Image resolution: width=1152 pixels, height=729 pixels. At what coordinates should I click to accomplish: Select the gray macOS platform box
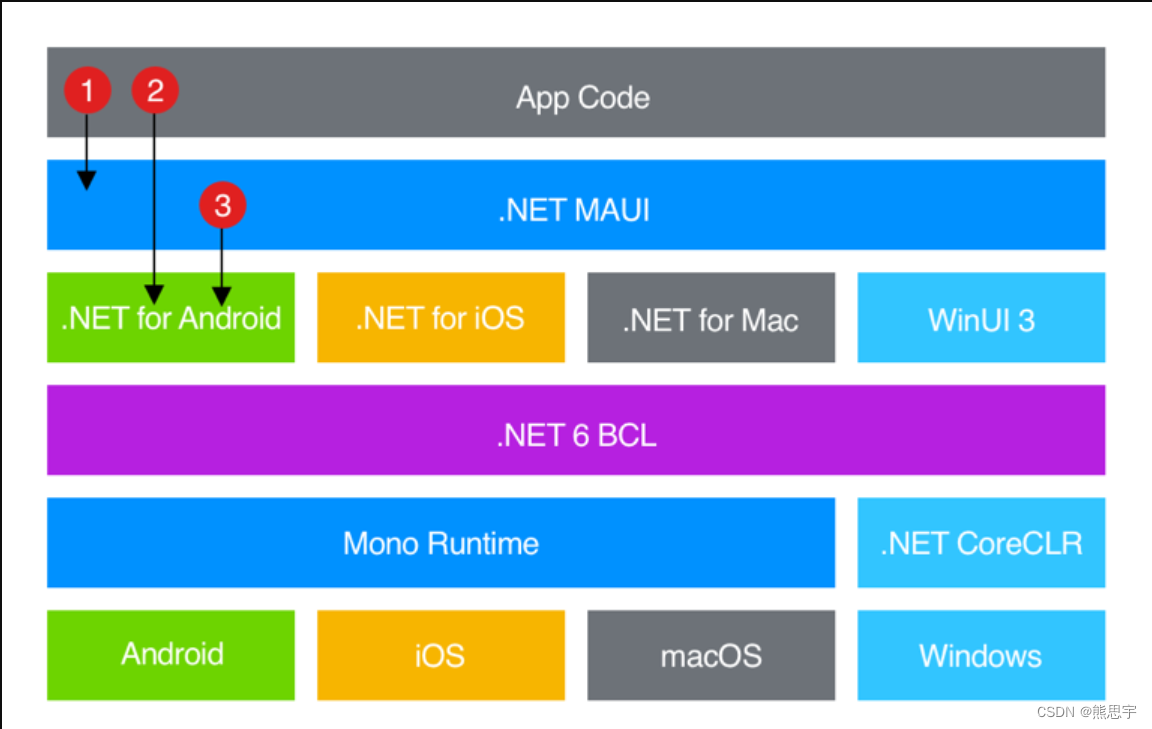point(711,655)
